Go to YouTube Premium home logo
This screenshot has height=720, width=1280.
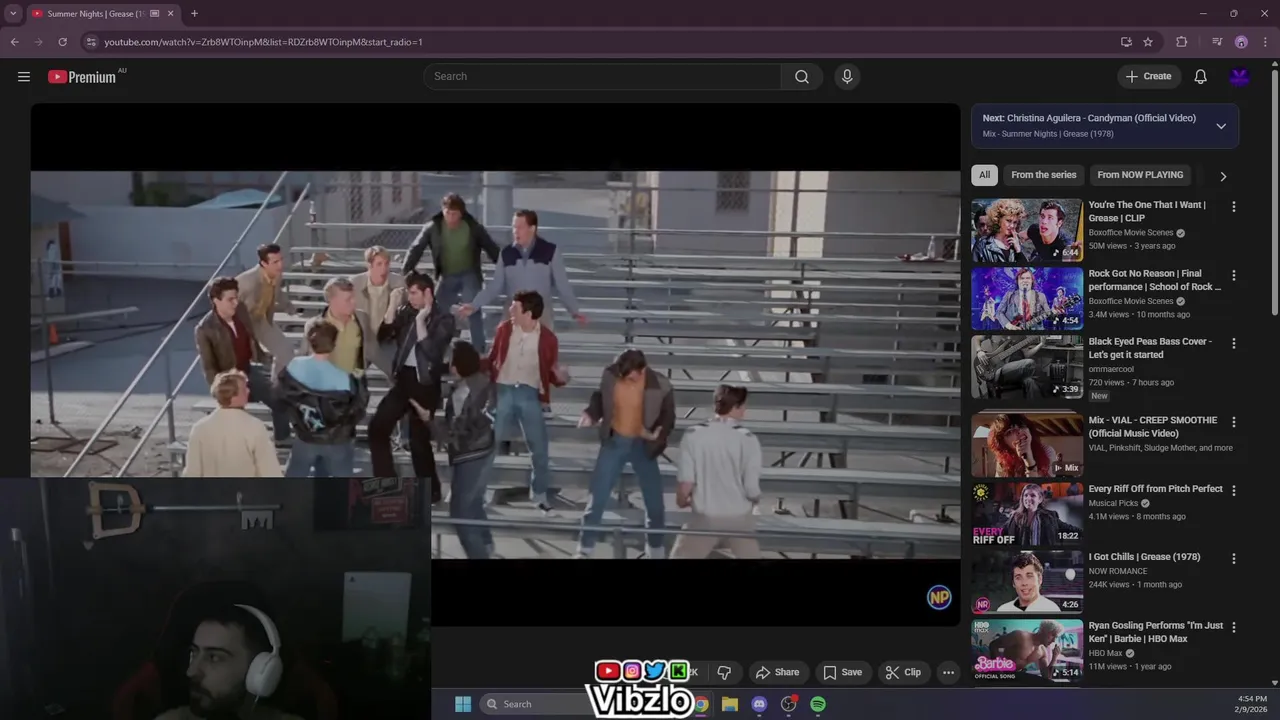pyautogui.click(x=82, y=77)
